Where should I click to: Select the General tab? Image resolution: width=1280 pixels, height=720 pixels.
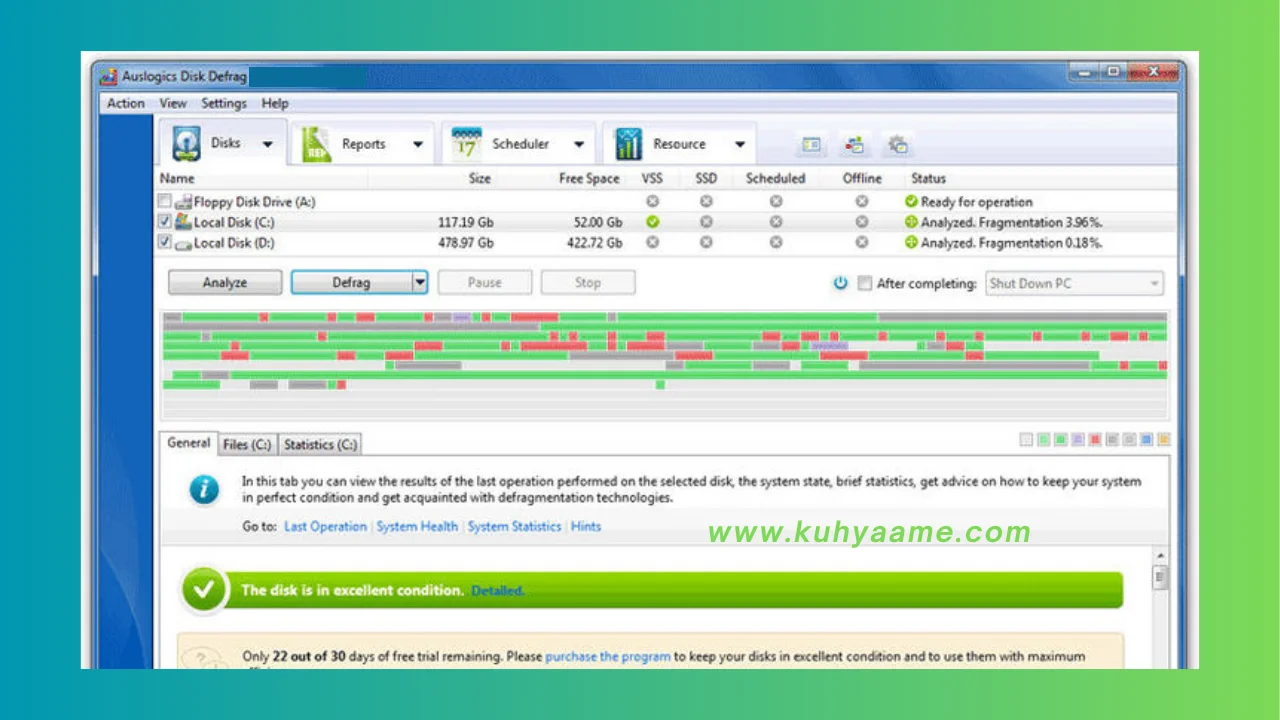point(189,442)
